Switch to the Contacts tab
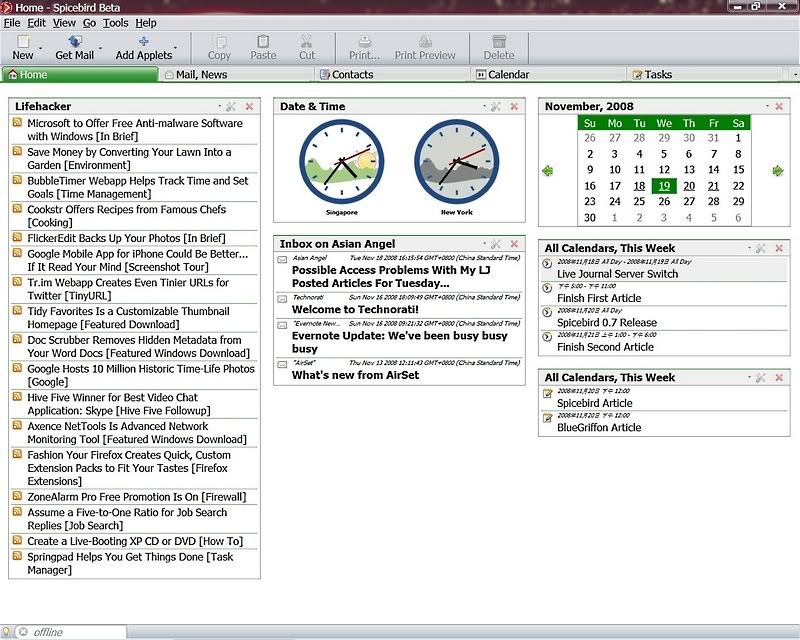 394,75
